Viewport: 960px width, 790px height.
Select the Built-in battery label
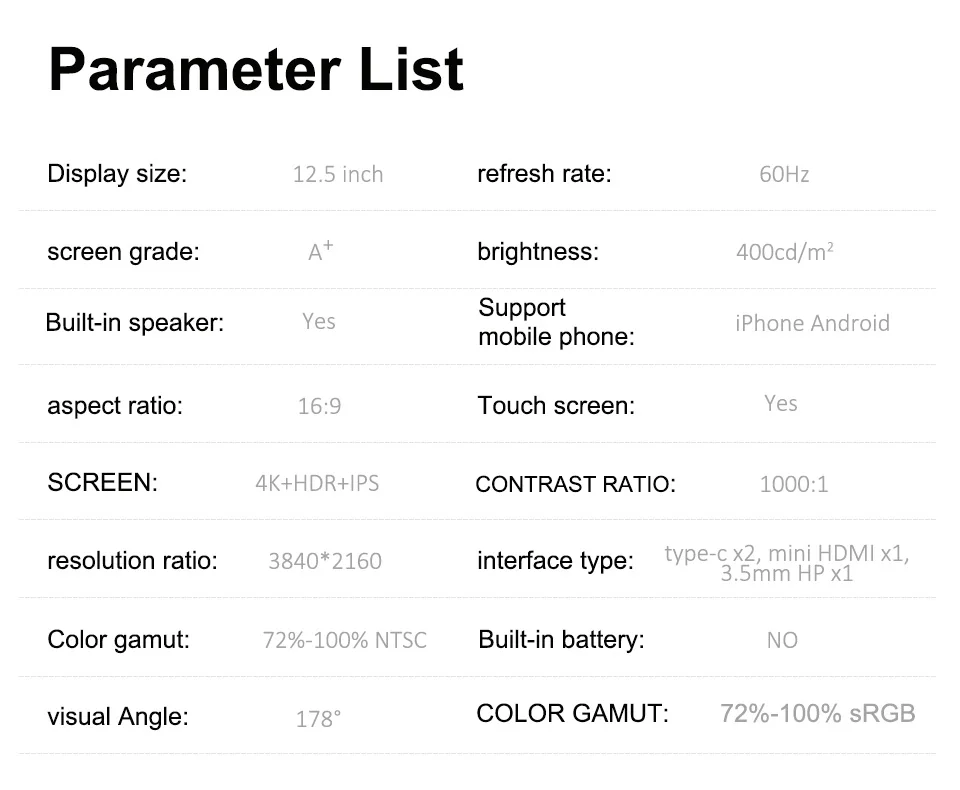[x=561, y=639]
